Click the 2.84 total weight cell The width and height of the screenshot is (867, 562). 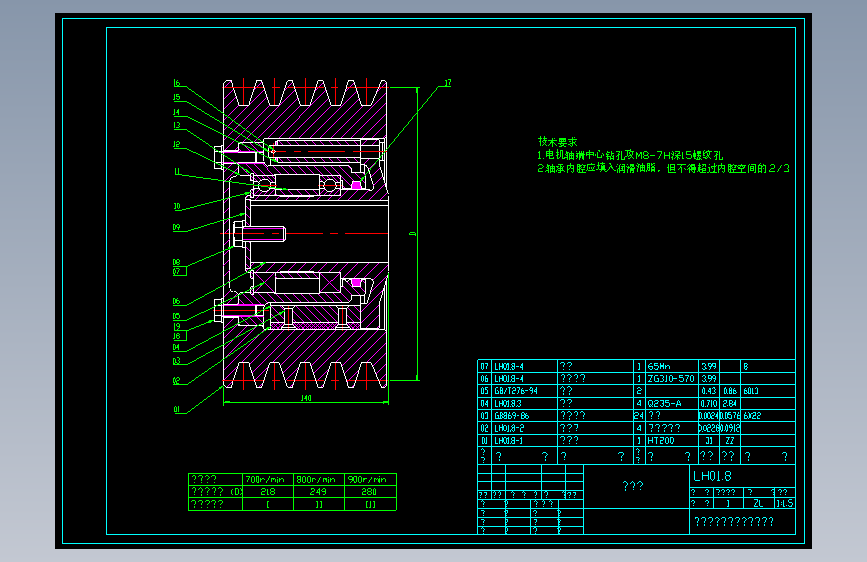[x=730, y=403]
